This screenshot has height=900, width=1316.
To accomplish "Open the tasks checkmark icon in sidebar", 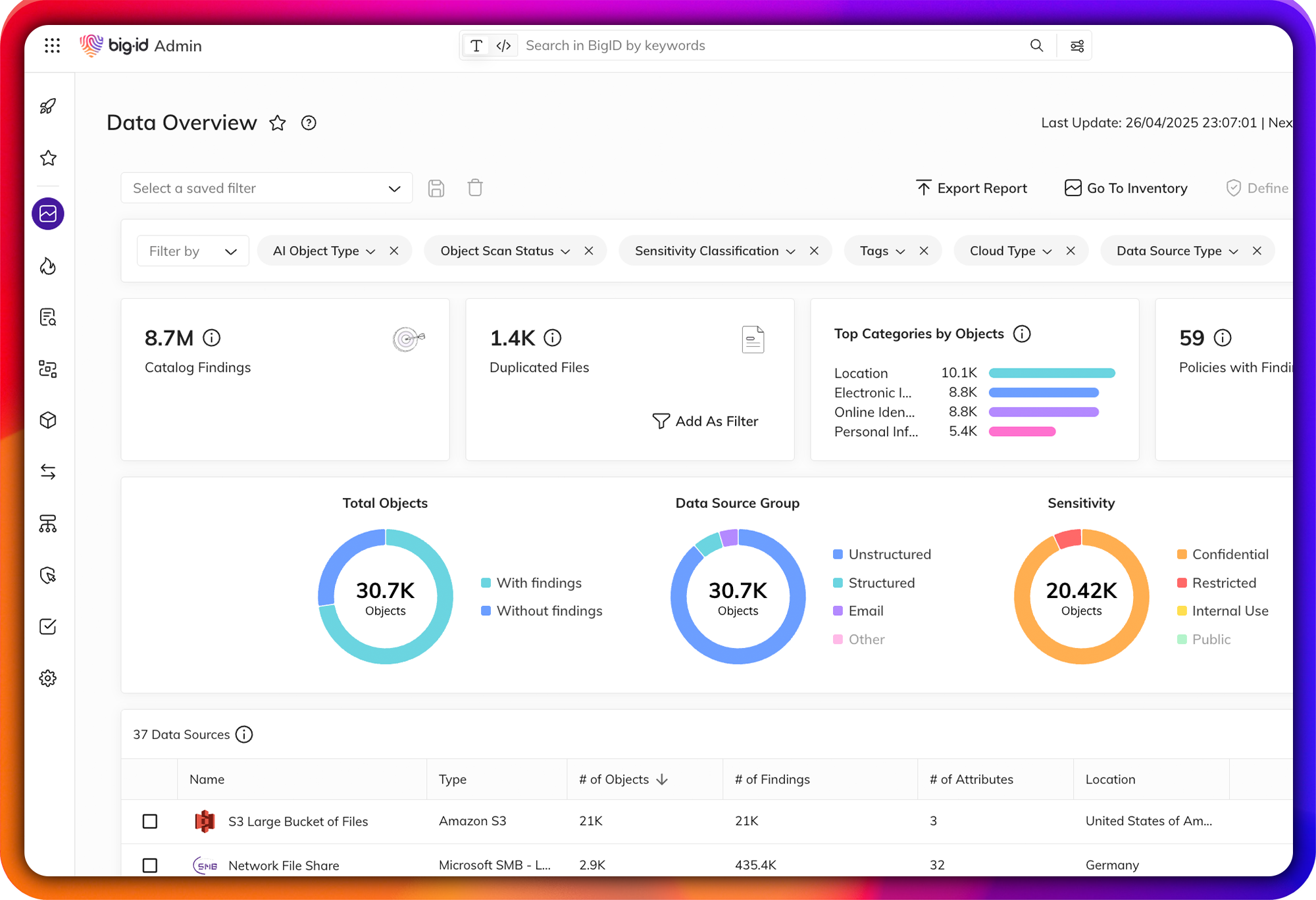I will pos(48,626).
